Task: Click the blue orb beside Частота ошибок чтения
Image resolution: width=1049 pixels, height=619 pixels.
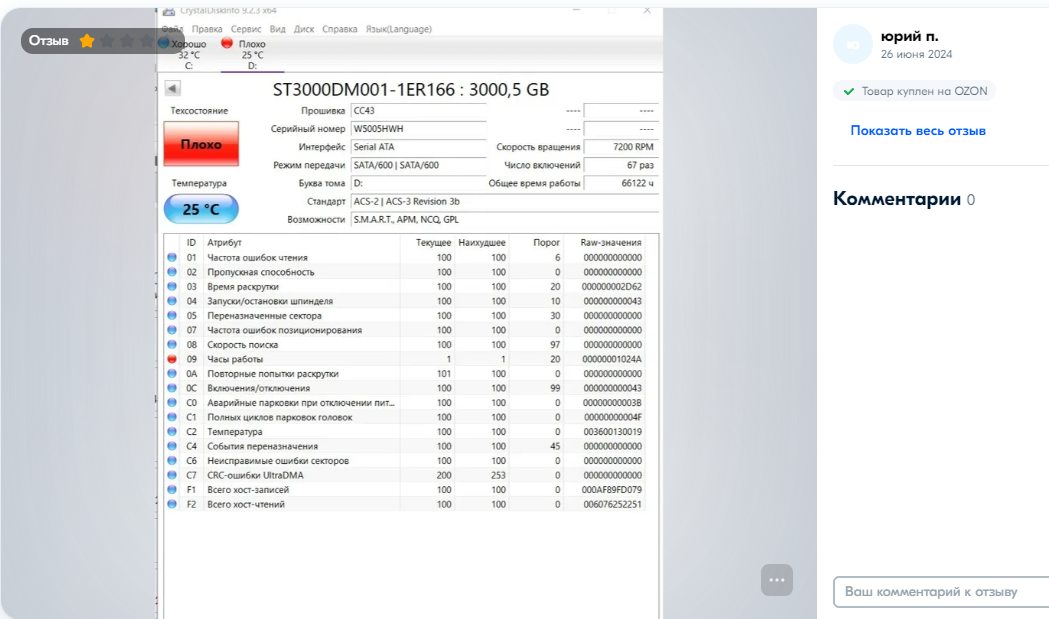Action: 171,258
